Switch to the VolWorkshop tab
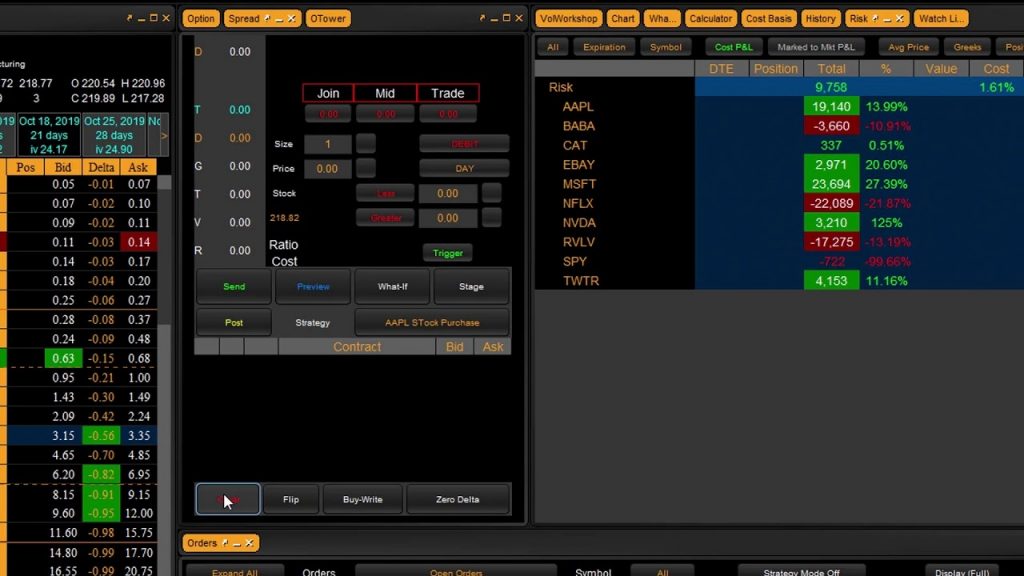The width and height of the screenshot is (1024, 576). (568, 18)
